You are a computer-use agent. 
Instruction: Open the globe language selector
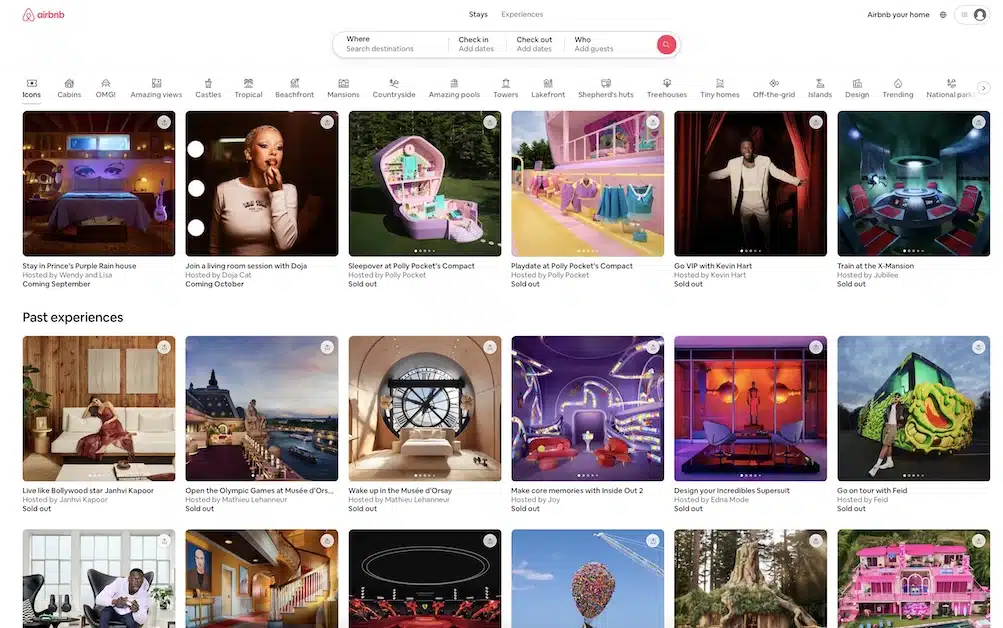(943, 15)
